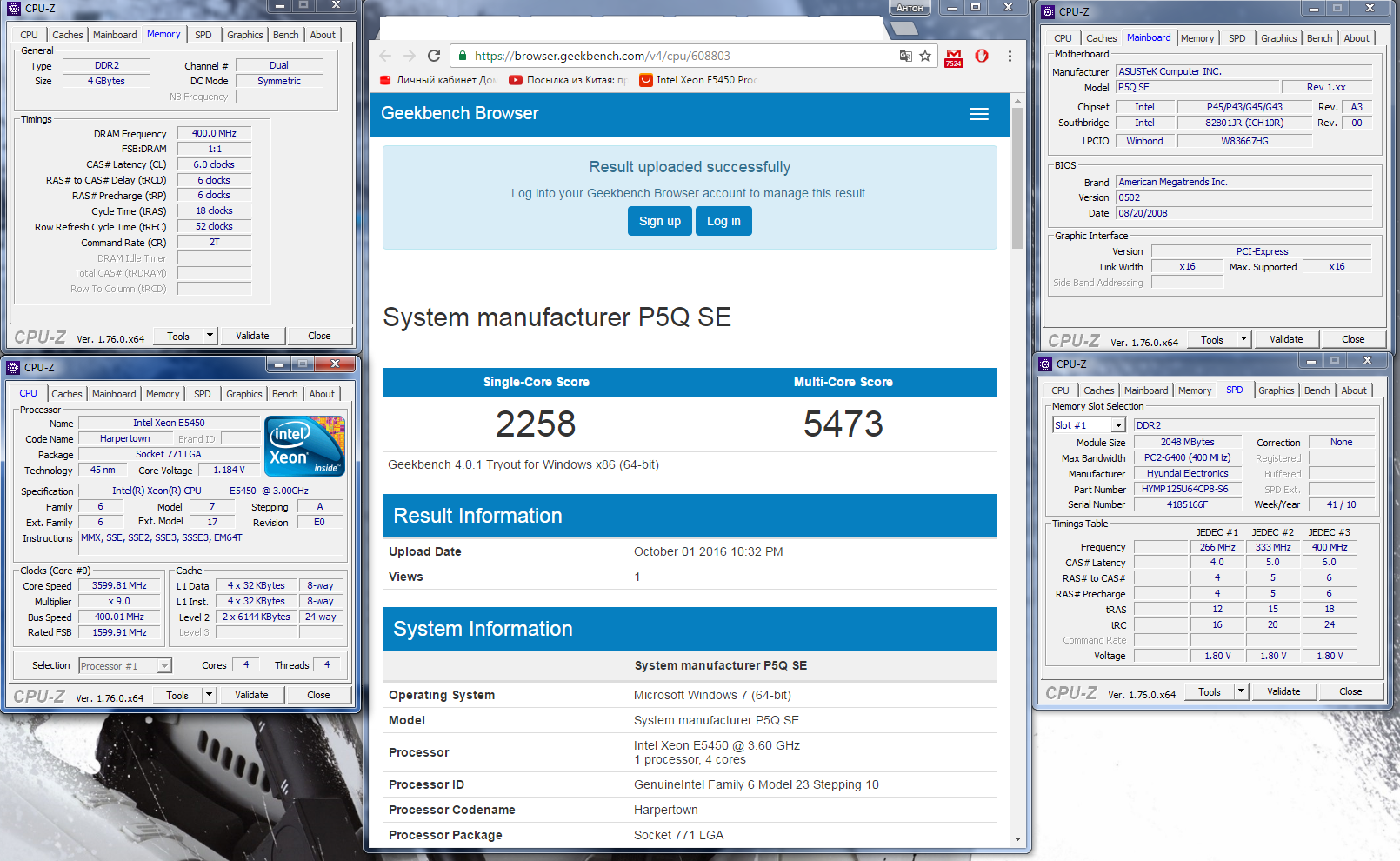The image size is (1400, 861).
Task: Click DRAM Frequency value 400.0 MHz
Action: [x=214, y=134]
